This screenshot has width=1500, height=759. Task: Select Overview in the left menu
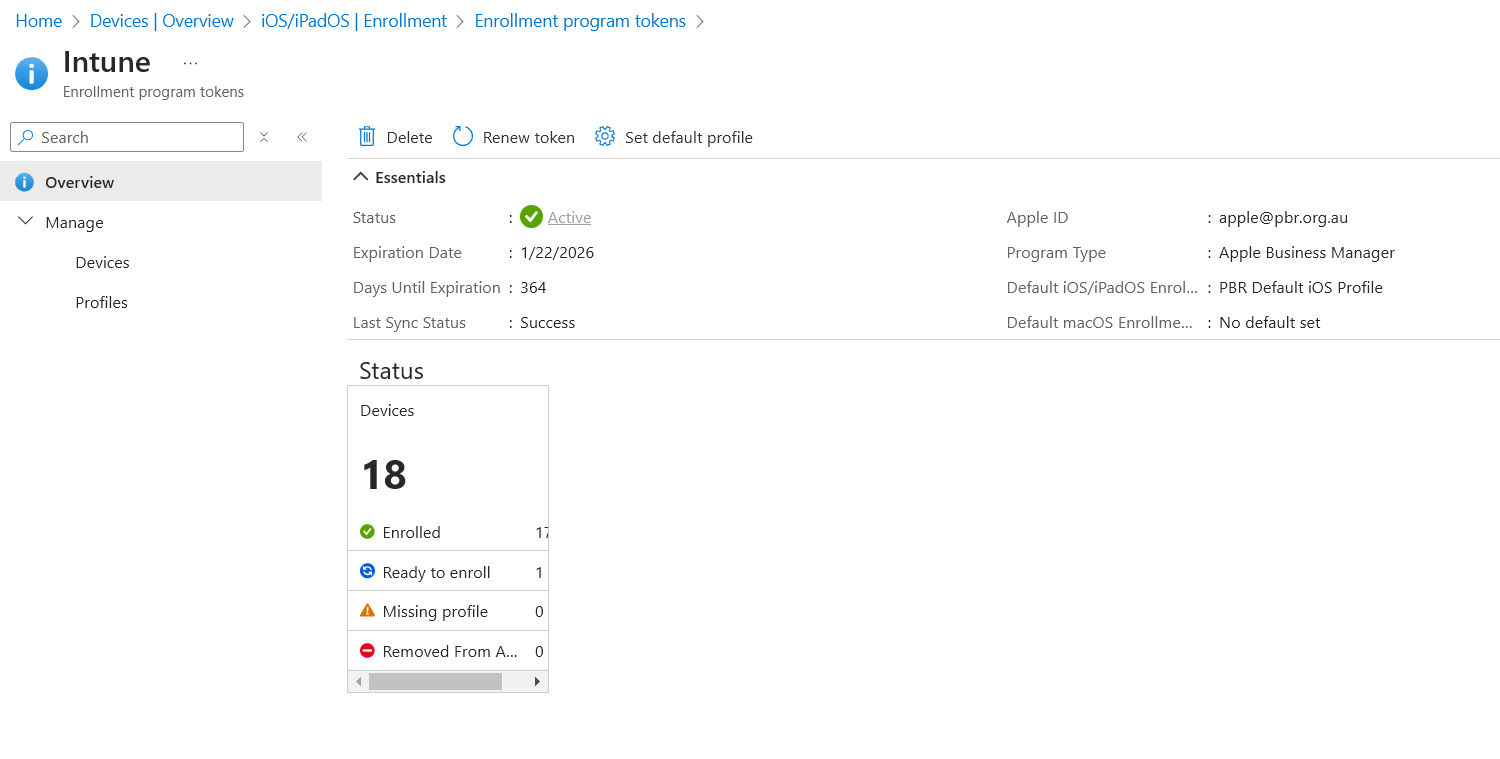[161, 182]
